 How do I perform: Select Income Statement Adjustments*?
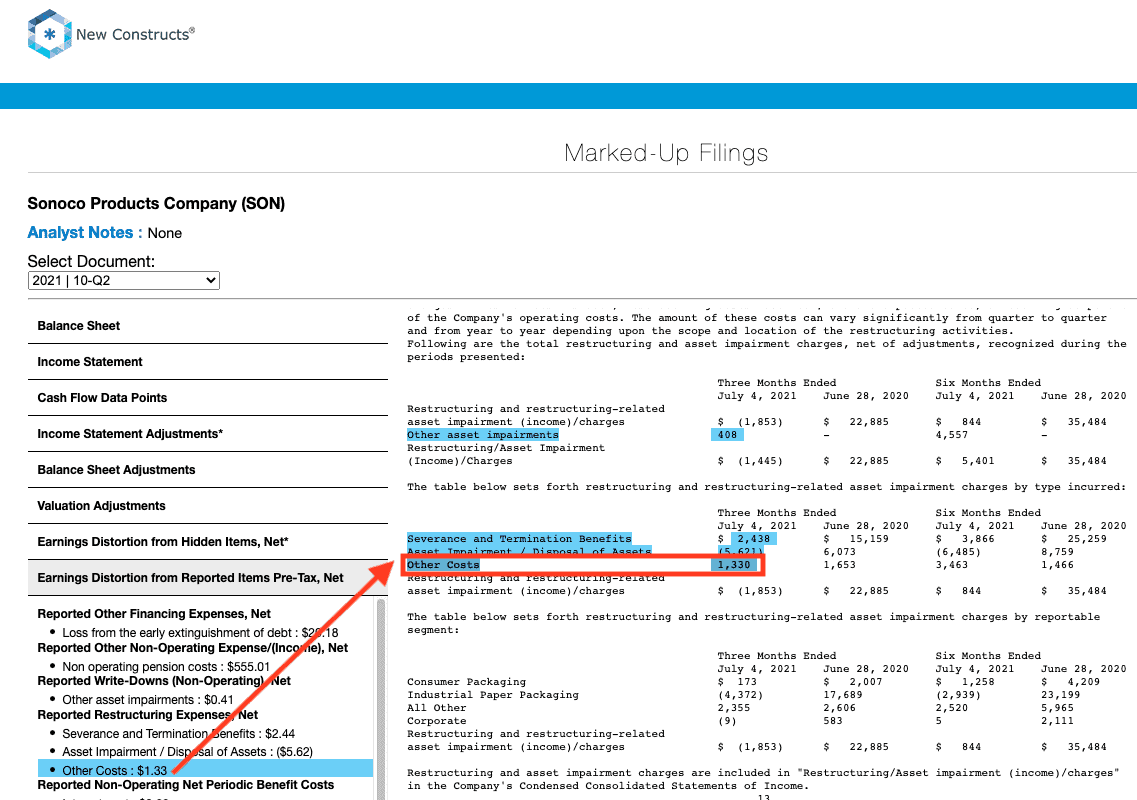point(207,434)
